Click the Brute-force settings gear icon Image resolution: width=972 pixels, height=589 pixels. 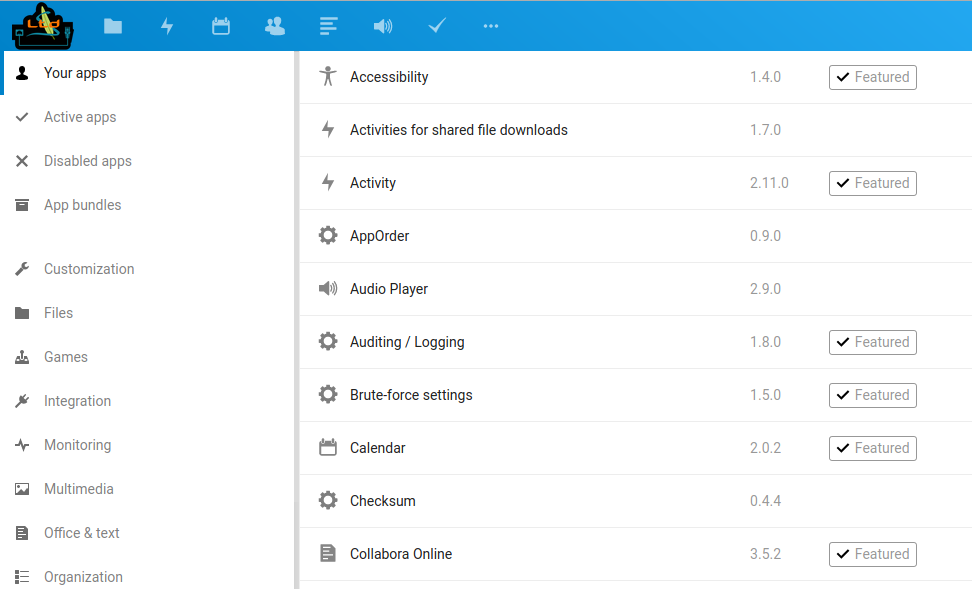(x=328, y=394)
